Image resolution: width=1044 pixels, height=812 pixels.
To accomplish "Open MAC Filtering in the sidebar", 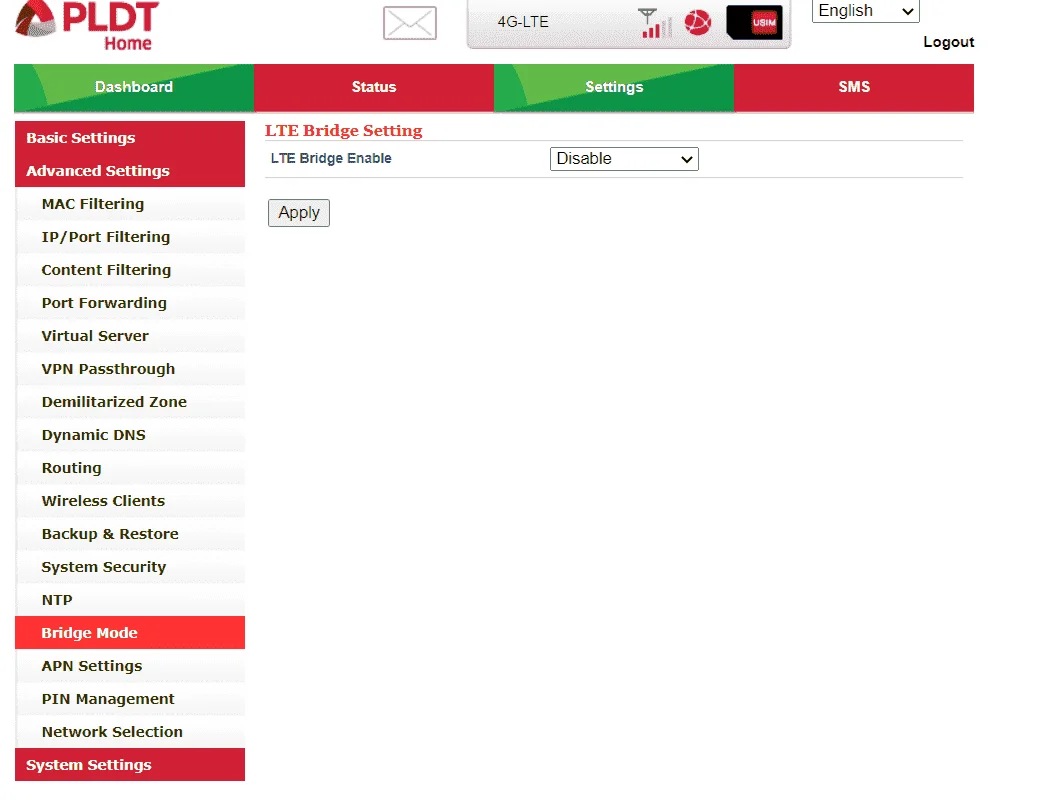I will [x=130, y=204].
